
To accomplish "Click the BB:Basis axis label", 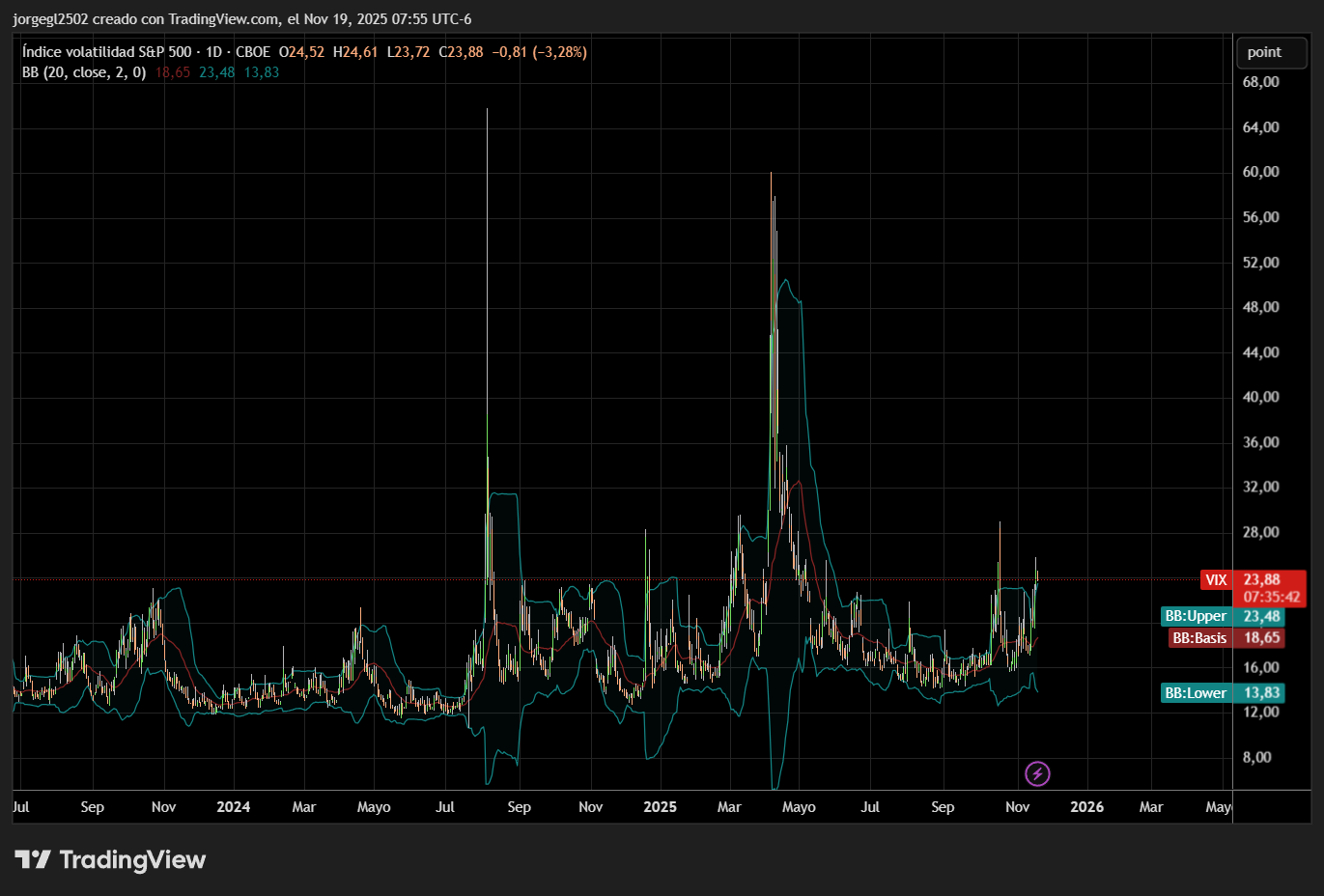I will pos(1199,638).
